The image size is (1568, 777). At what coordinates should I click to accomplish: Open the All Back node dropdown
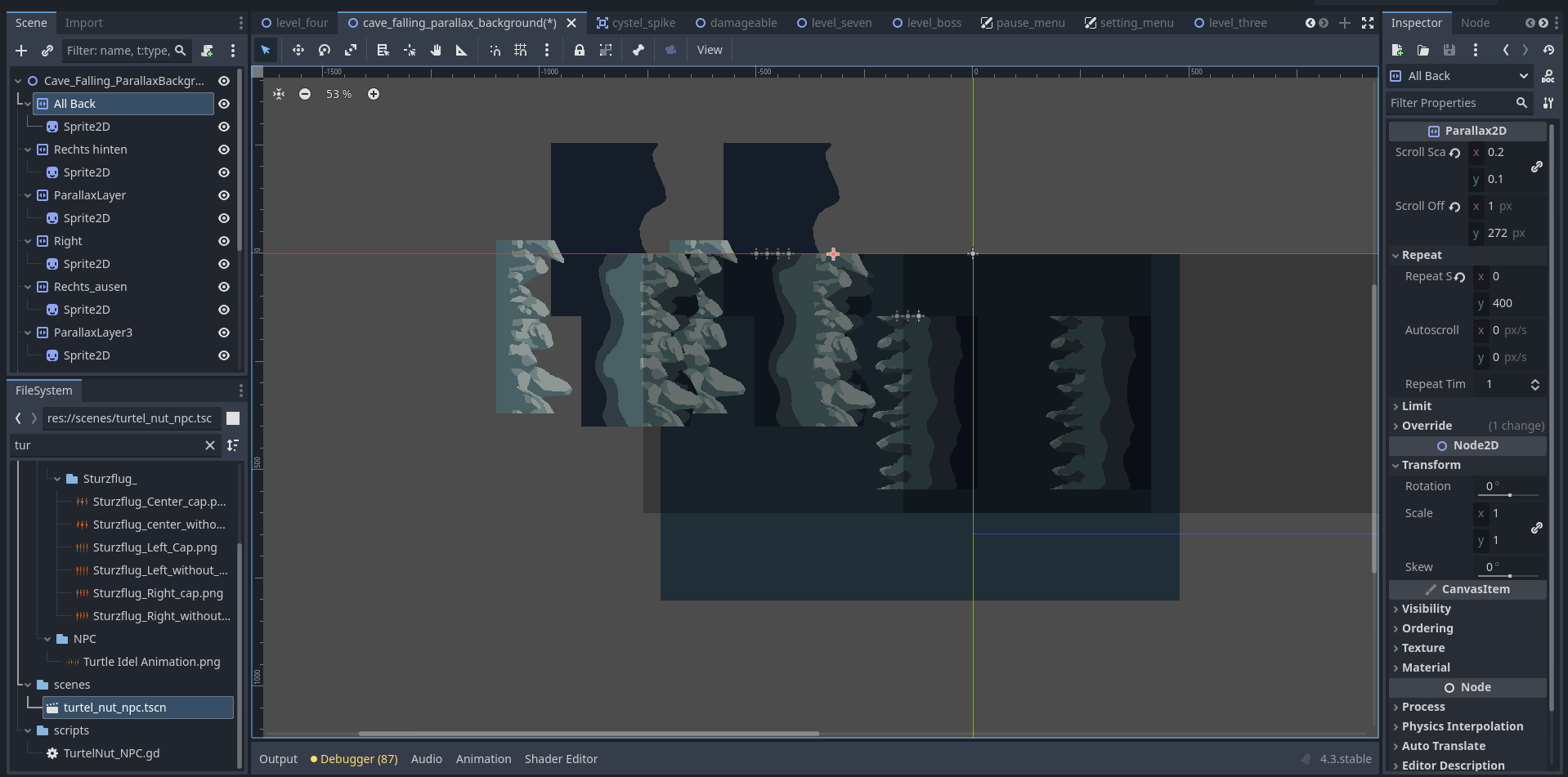[x=1459, y=76]
